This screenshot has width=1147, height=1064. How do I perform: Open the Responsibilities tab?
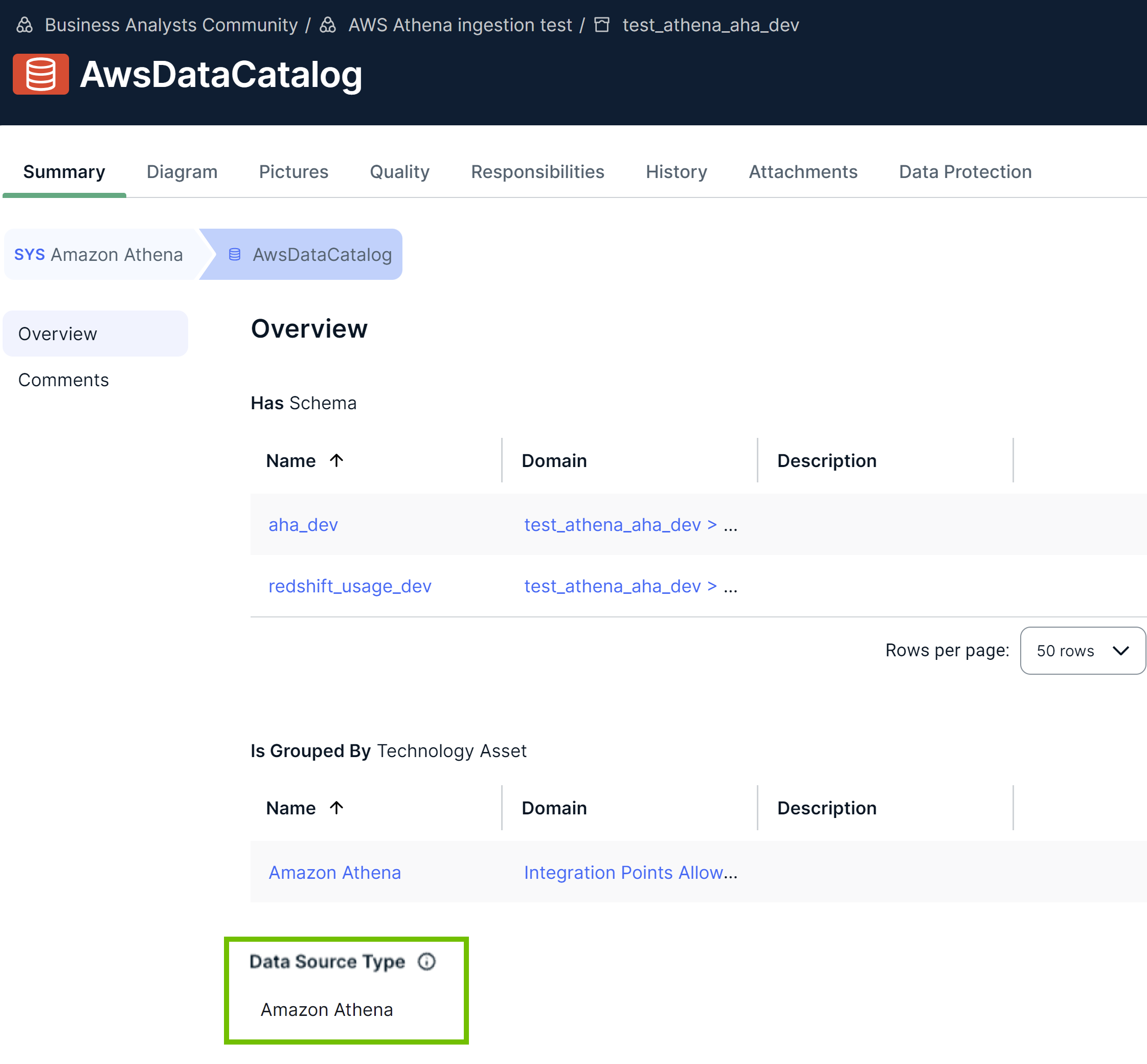[x=537, y=171]
